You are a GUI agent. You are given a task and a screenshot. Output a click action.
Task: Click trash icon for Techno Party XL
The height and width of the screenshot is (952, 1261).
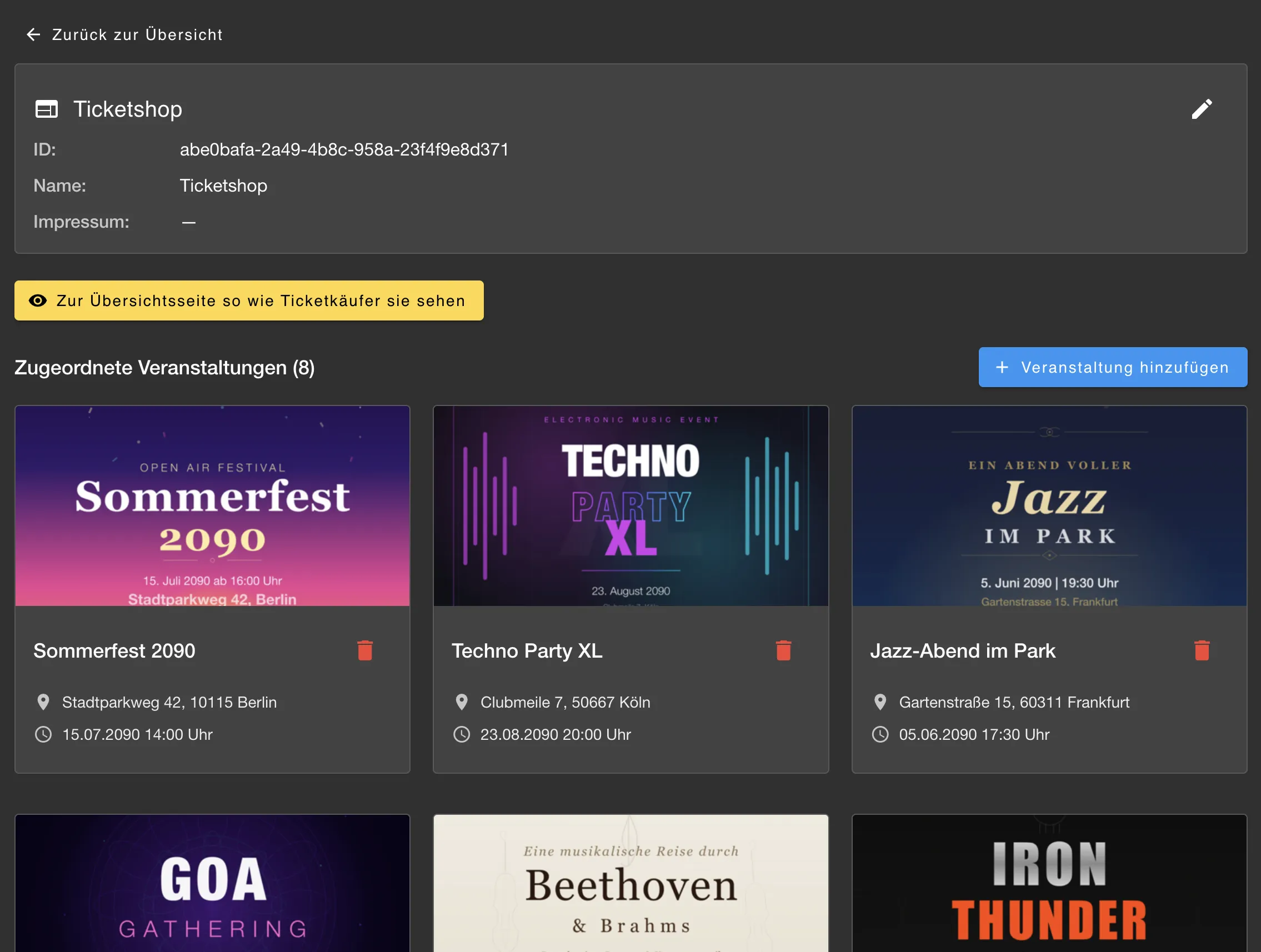(x=783, y=650)
